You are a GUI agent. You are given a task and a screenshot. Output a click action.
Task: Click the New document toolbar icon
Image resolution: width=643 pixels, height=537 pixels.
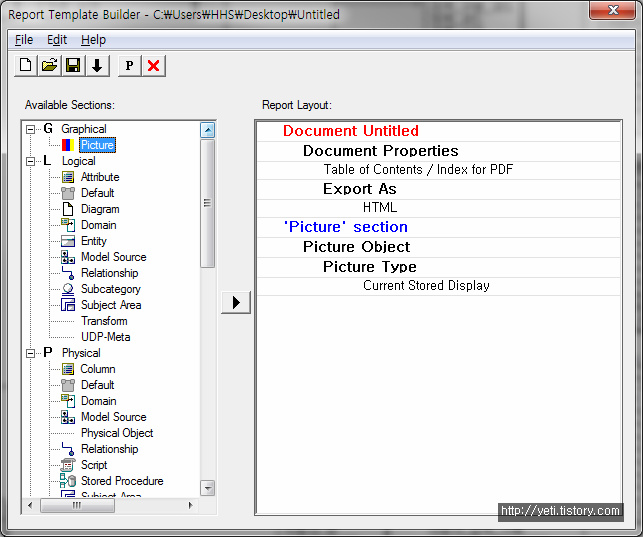pos(26,66)
